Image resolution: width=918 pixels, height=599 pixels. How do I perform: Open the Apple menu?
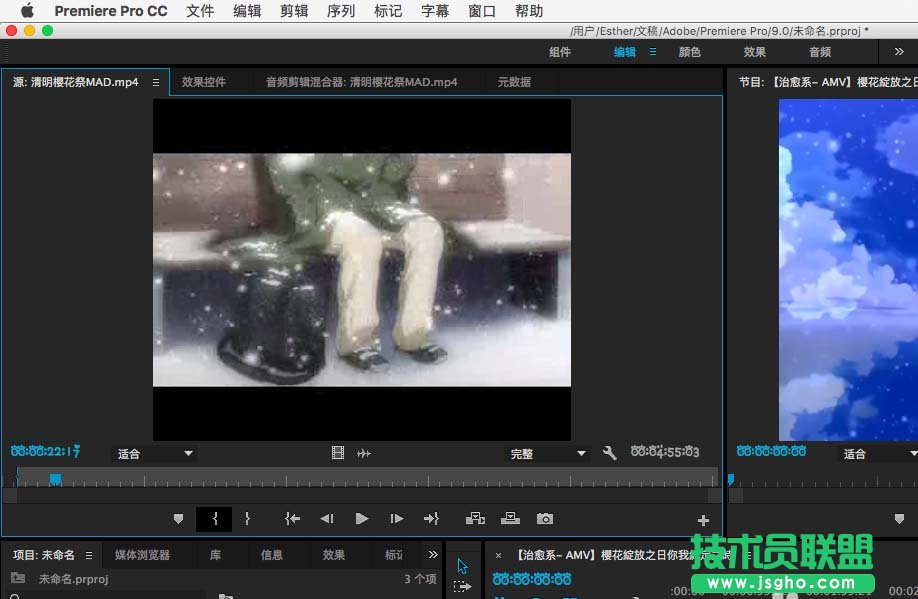27,11
